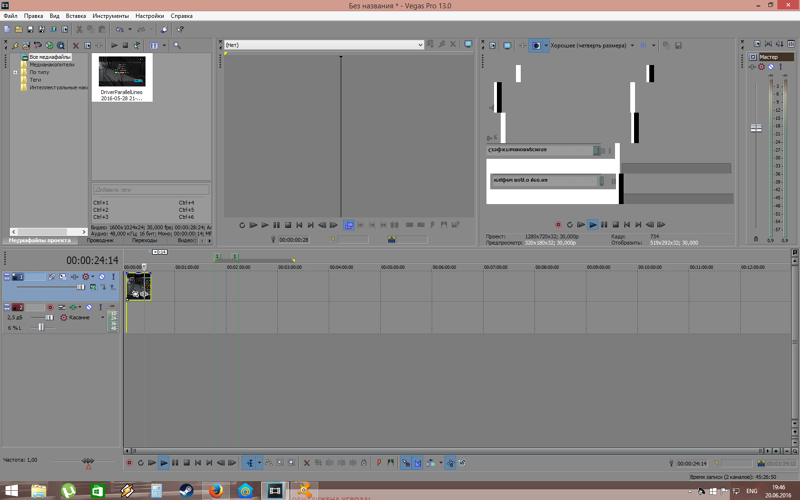800x500 pixels.
Task: Switch to the 'Проводник' tab
Action: 100,240
